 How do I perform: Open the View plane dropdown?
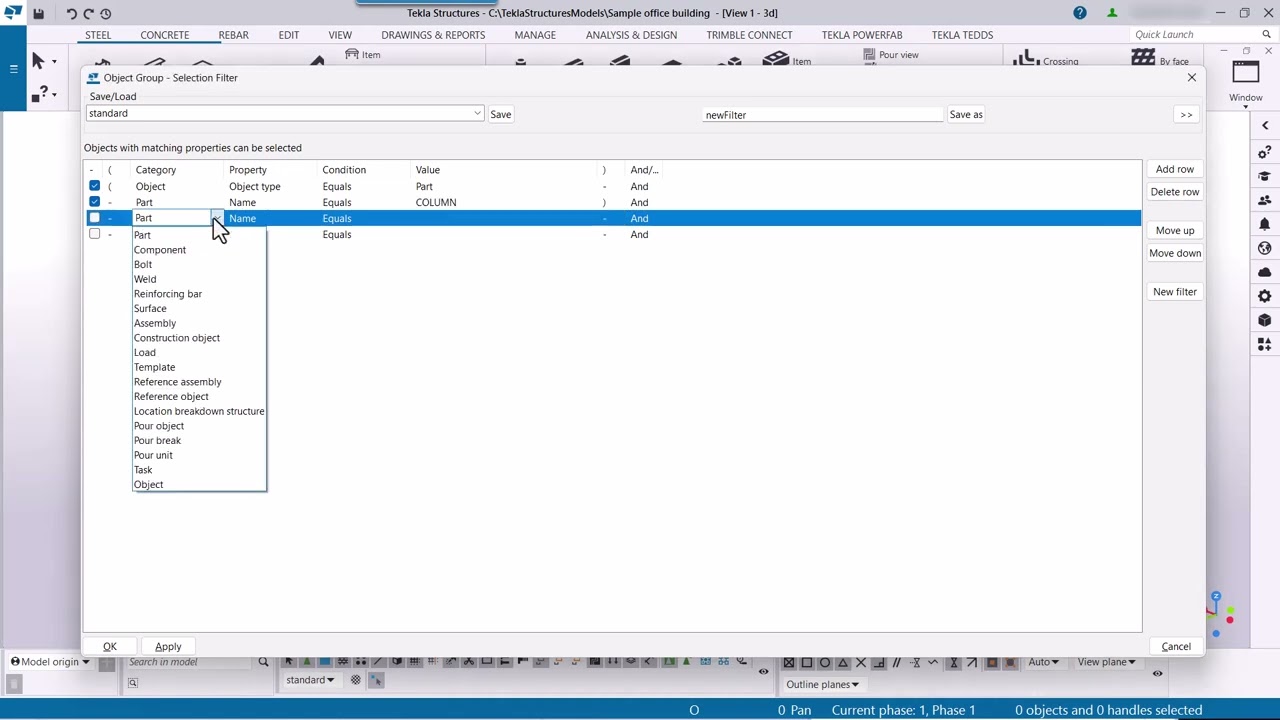click(1107, 662)
